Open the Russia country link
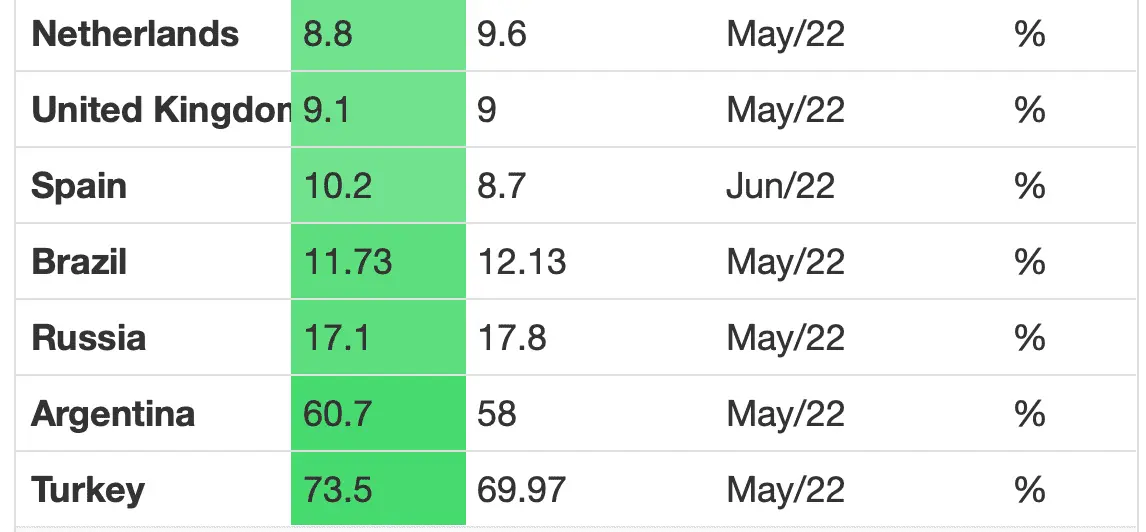The image size is (1146, 532). (88, 338)
